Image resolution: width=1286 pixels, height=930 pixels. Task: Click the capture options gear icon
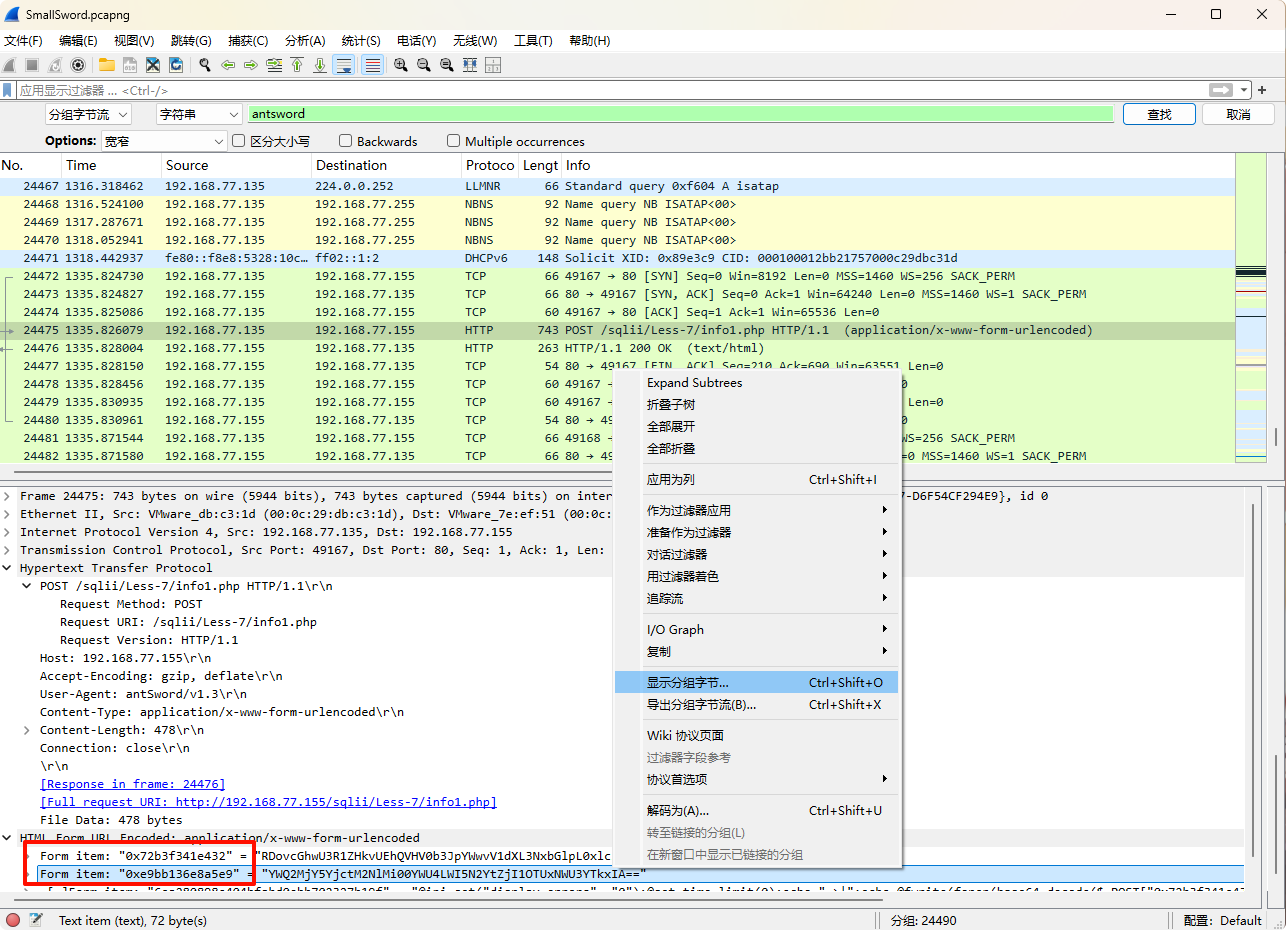click(x=78, y=65)
